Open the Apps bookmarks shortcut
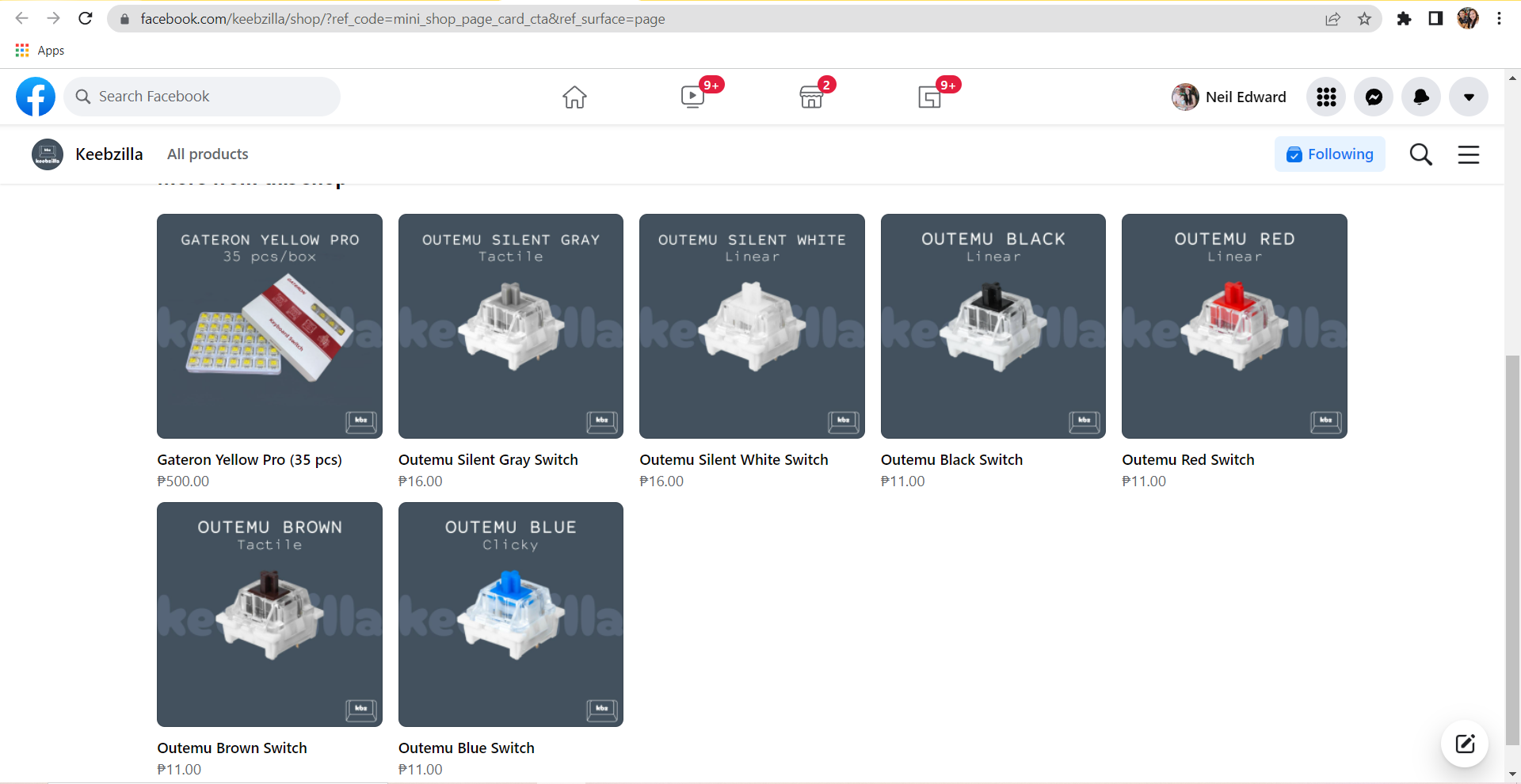The height and width of the screenshot is (784, 1521). pyautogui.click(x=40, y=51)
